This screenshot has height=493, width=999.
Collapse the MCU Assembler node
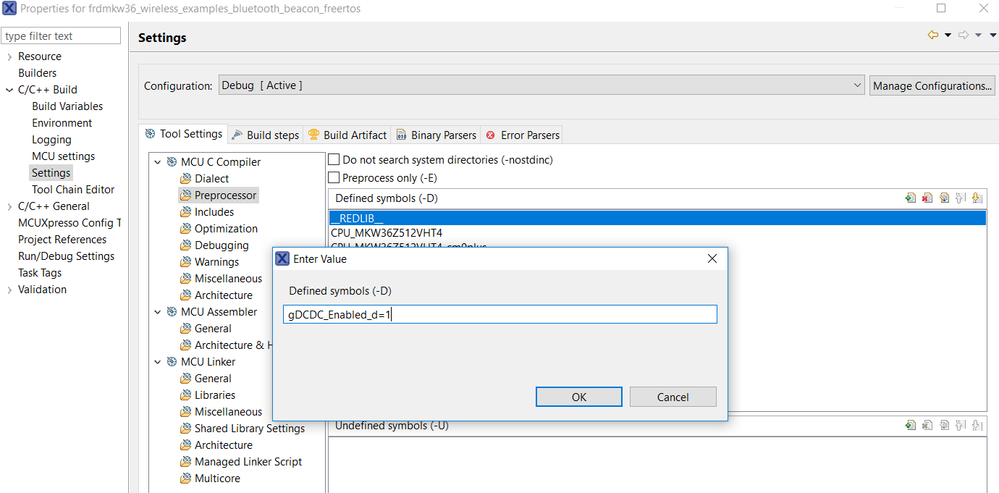[x=157, y=312]
